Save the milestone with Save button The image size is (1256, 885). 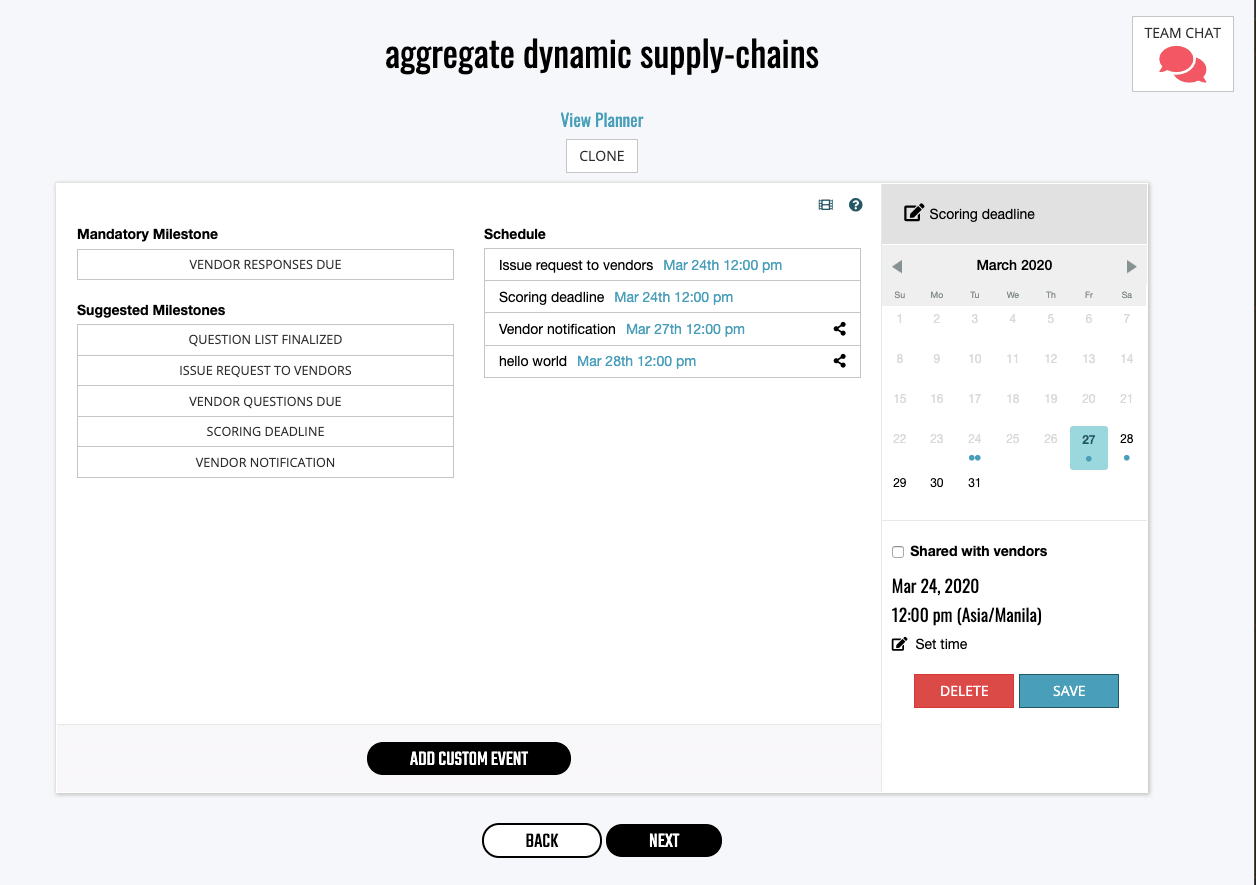click(x=1069, y=691)
